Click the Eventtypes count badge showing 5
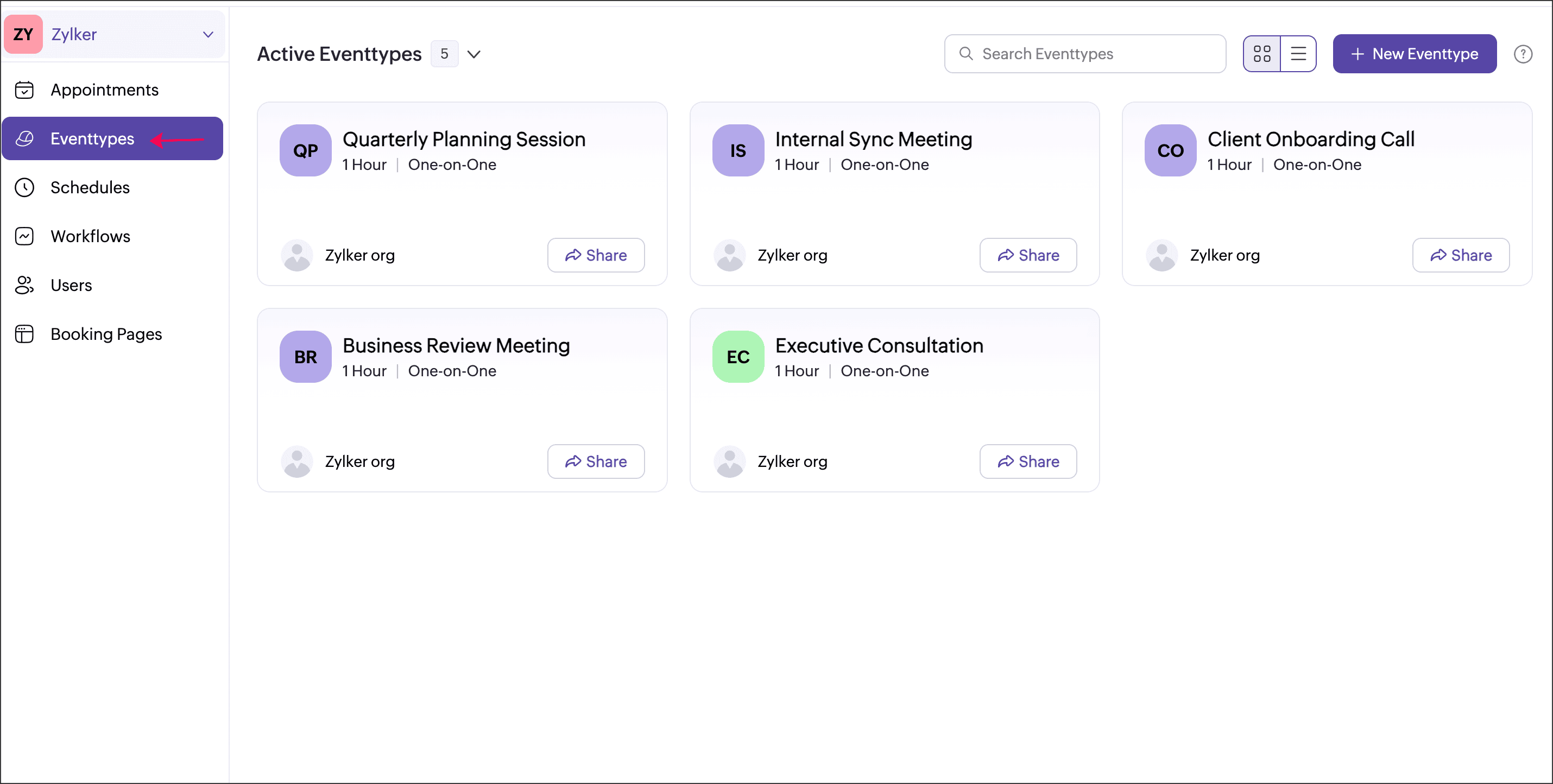 (x=444, y=54)
